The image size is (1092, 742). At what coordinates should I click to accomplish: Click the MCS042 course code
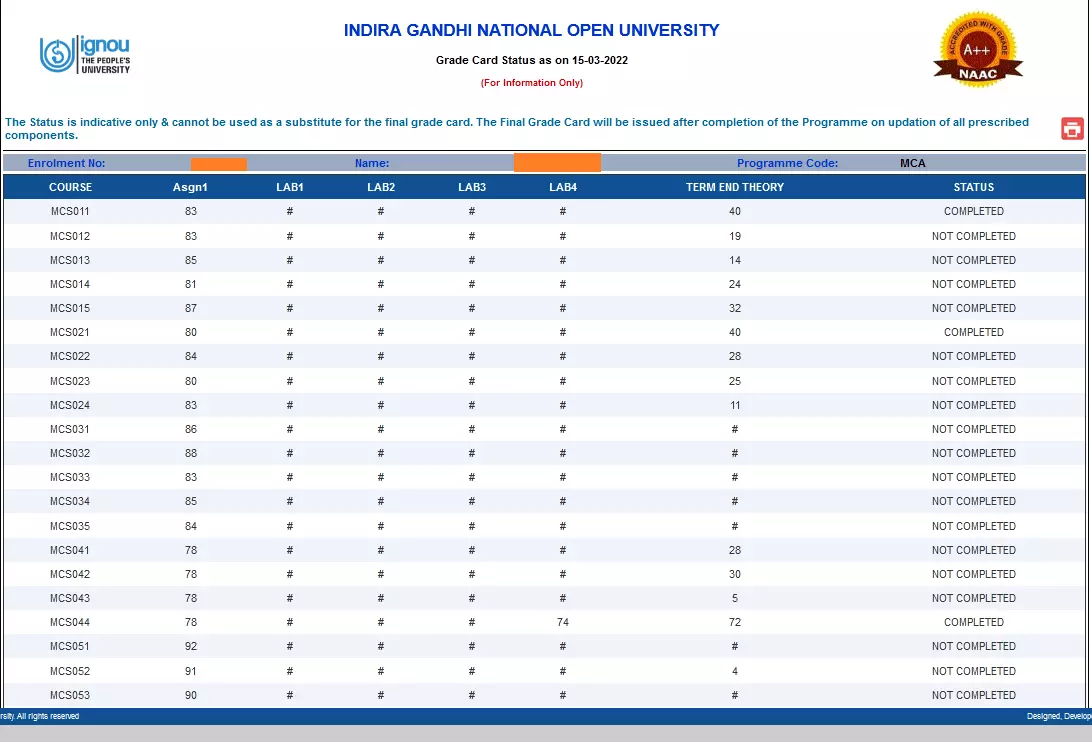point(70,574)
